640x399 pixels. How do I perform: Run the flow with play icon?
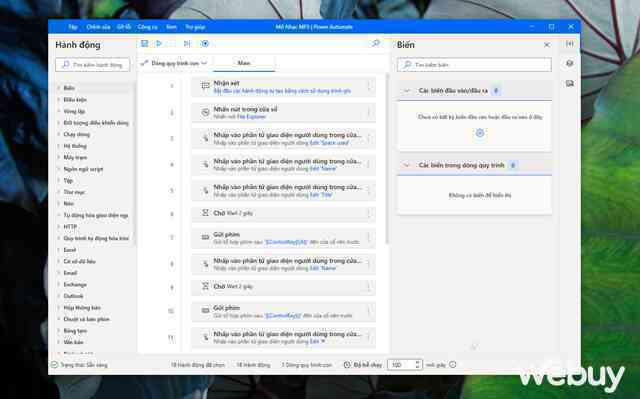click(x=159, y=43)
